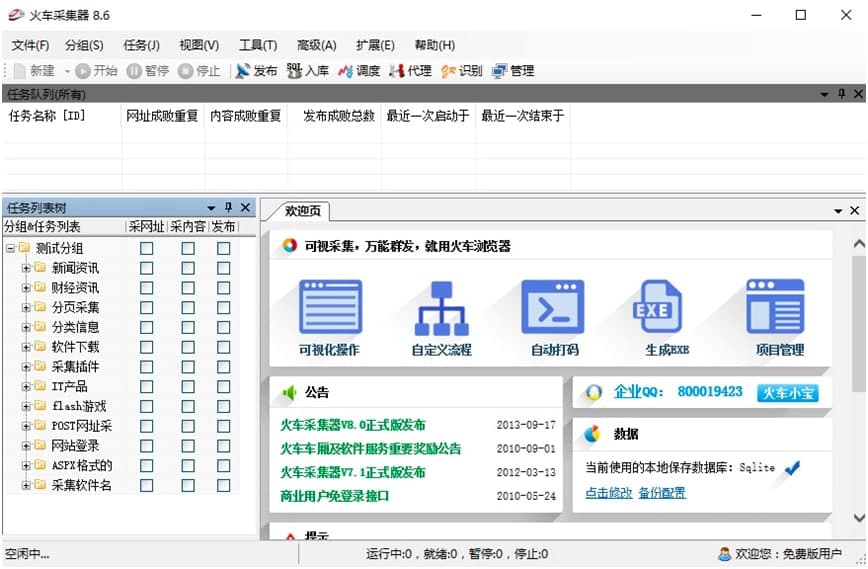Check 发布 box for 财经资讯
This screenshot has width=868, height=569.
pos(224,288)
